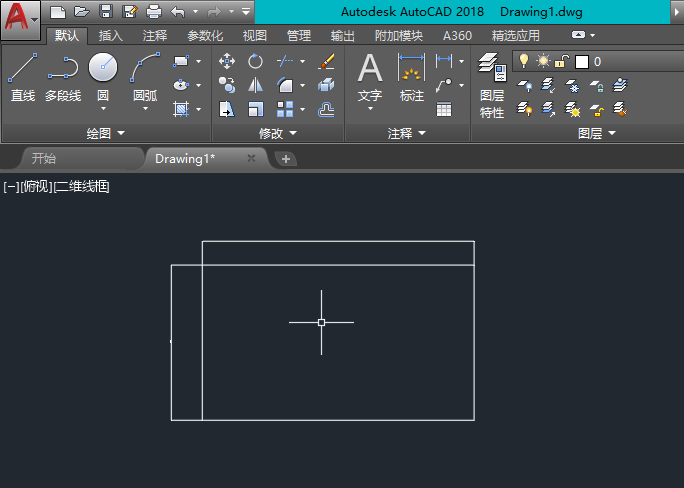Toggle the layer lock padlock
This screenshot has width=684, height=488.
(562, 61)
